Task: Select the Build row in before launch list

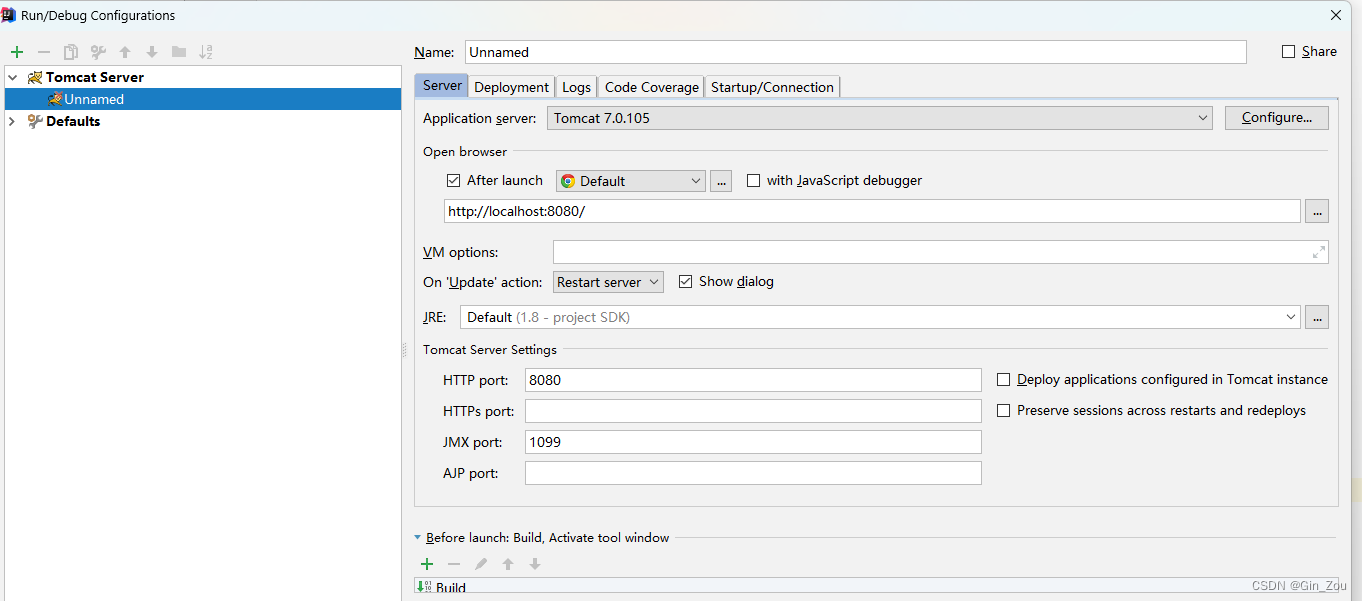Action: click(875, 587)
